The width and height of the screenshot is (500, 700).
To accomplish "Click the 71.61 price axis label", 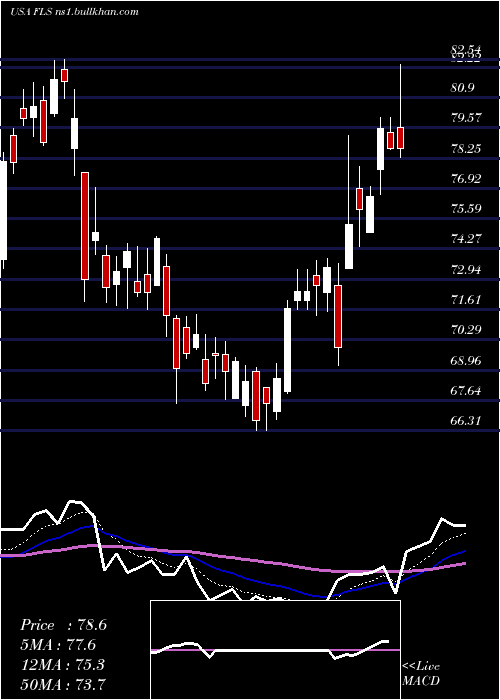I will 466,299.
